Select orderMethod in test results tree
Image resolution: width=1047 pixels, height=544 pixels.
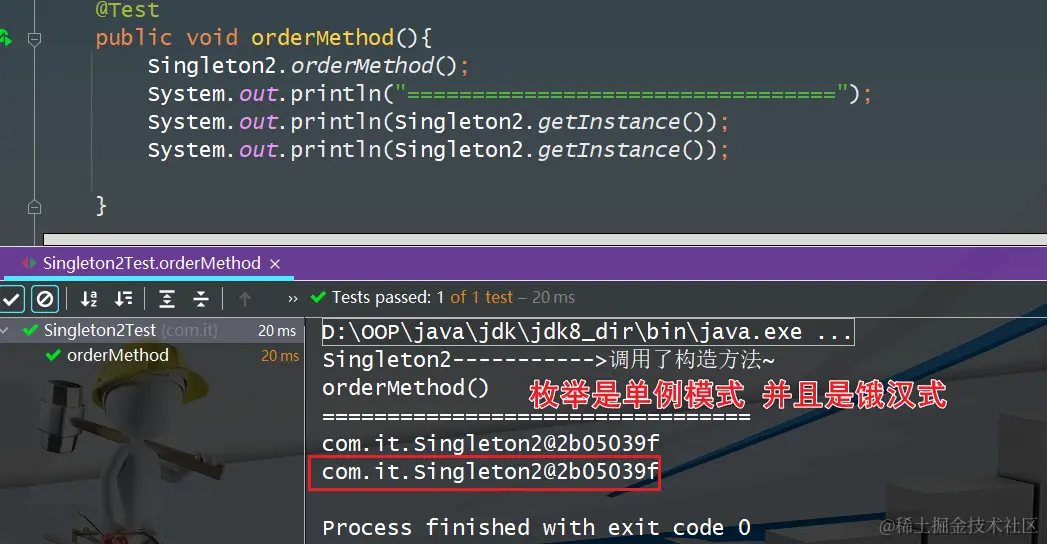pos(118,355)
